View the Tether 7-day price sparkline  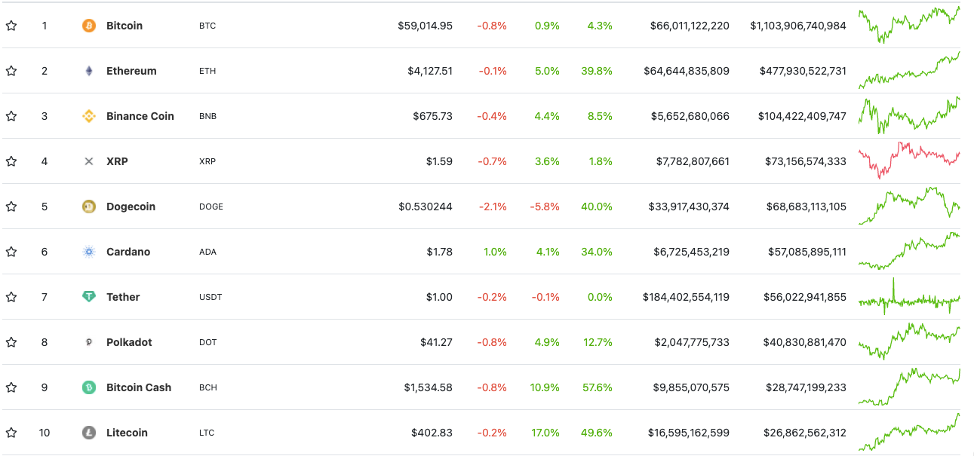click(908, 298)
